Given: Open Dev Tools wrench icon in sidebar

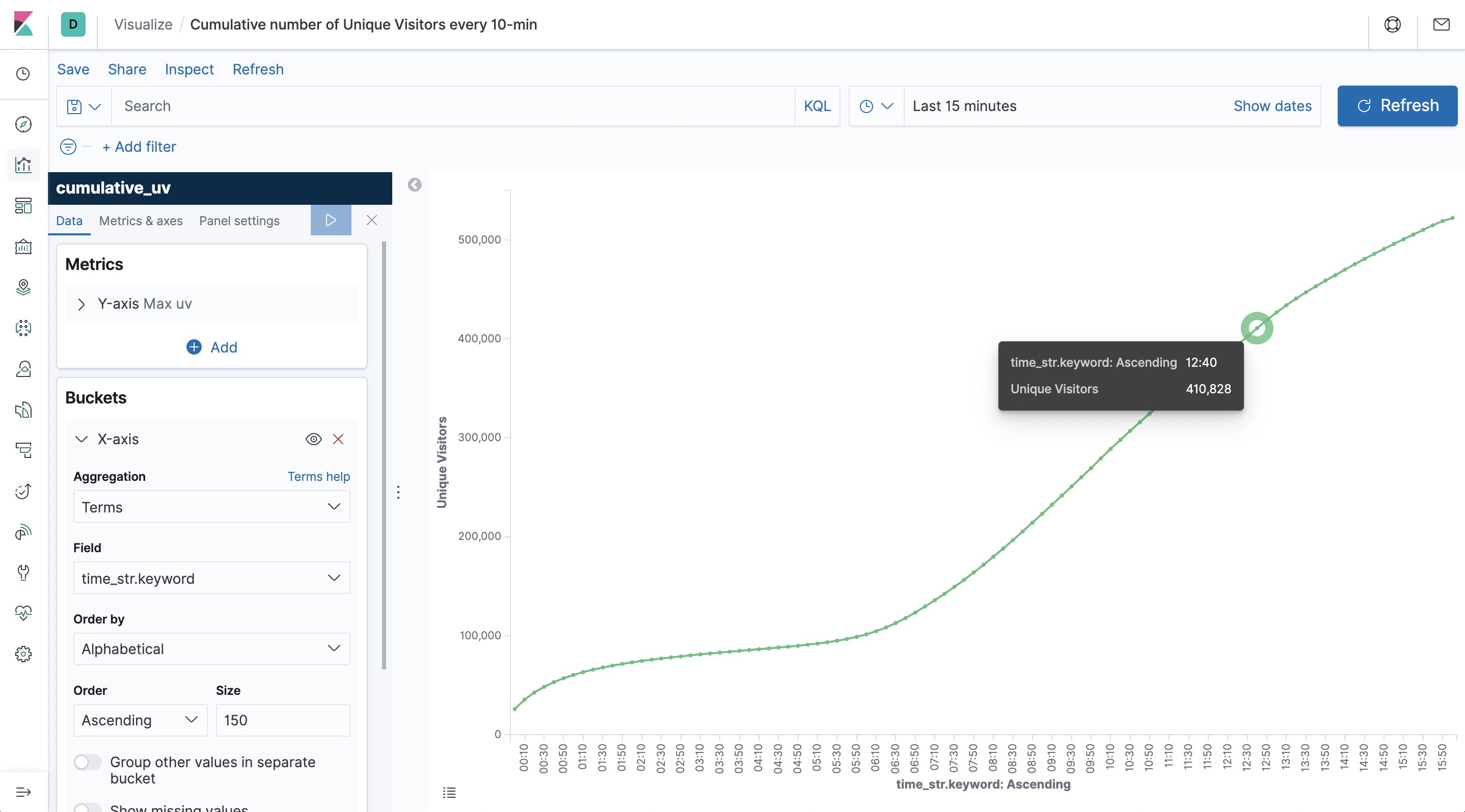Looking at the screenshot, I should (23, 572).
